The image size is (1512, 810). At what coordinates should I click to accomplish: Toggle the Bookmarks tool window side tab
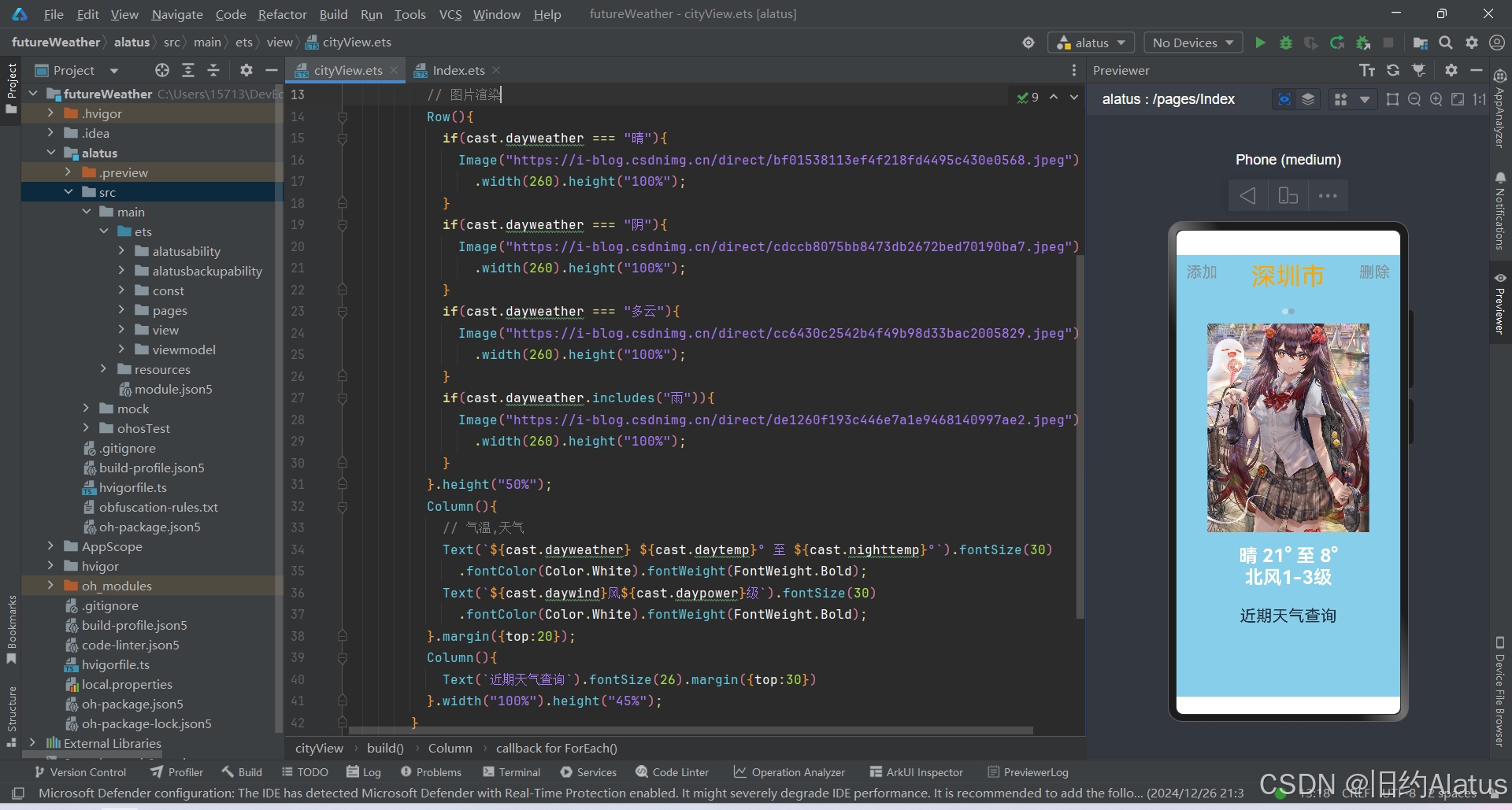pos(11,630)
